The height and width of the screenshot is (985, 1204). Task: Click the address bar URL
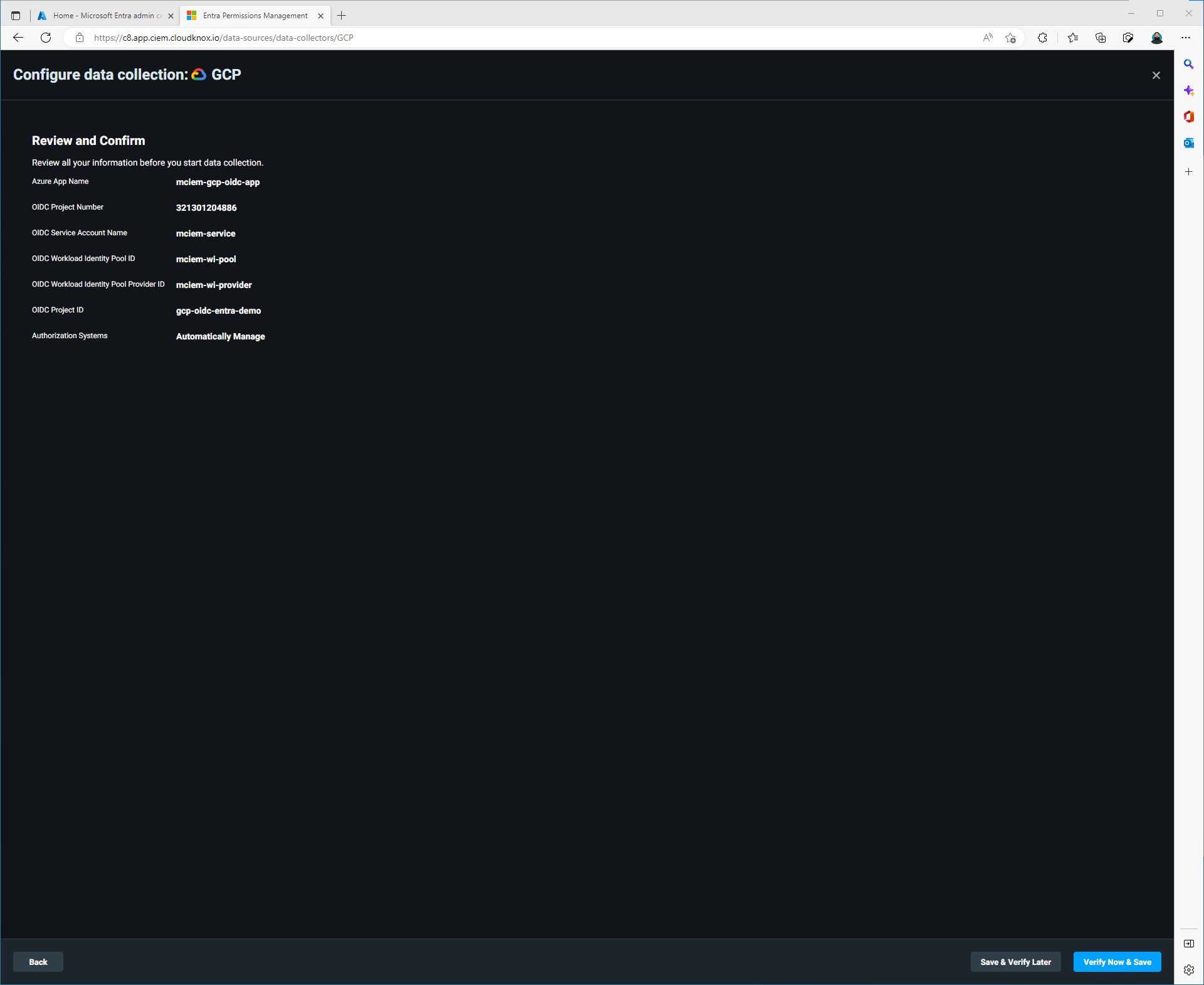(x=223, y=38)
